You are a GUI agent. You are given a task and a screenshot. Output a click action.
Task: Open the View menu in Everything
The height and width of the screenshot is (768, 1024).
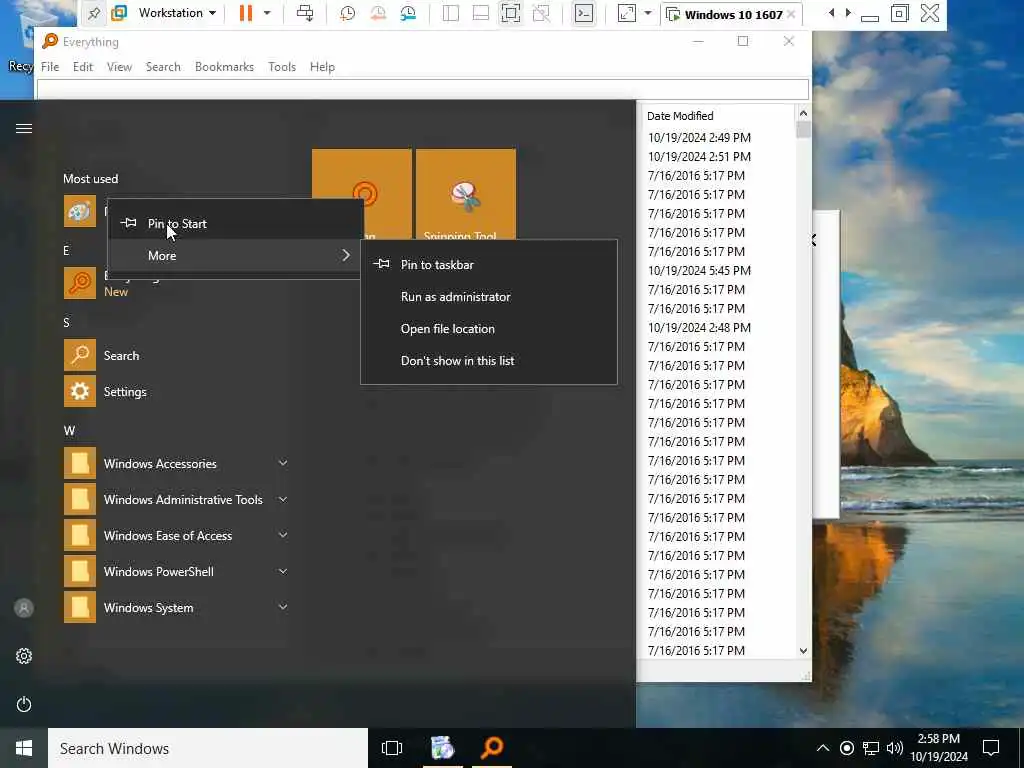(120, 67)
